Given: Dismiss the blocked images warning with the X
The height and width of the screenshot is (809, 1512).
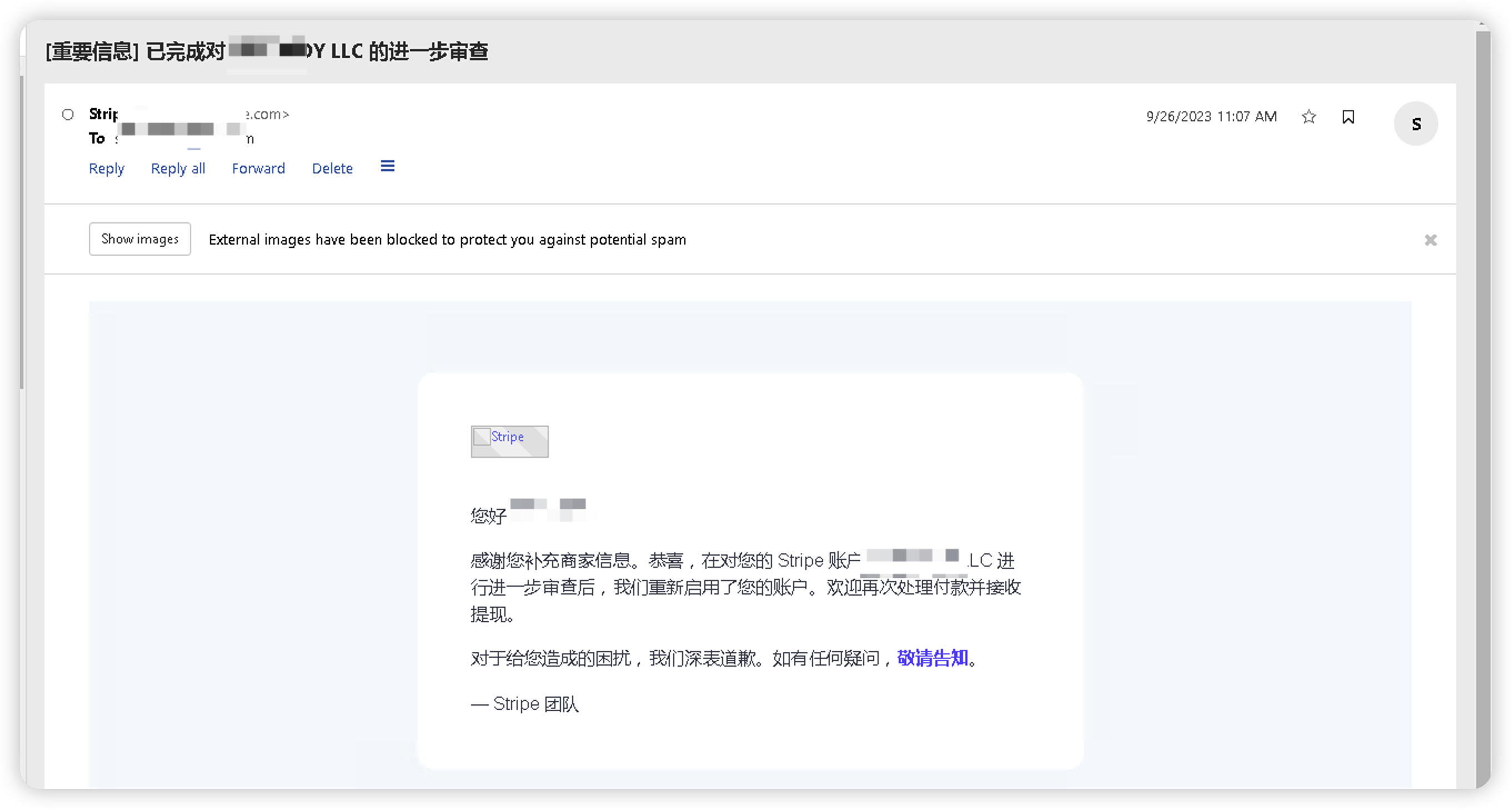Looking at the screenshot, I should tap(1431, 240).
